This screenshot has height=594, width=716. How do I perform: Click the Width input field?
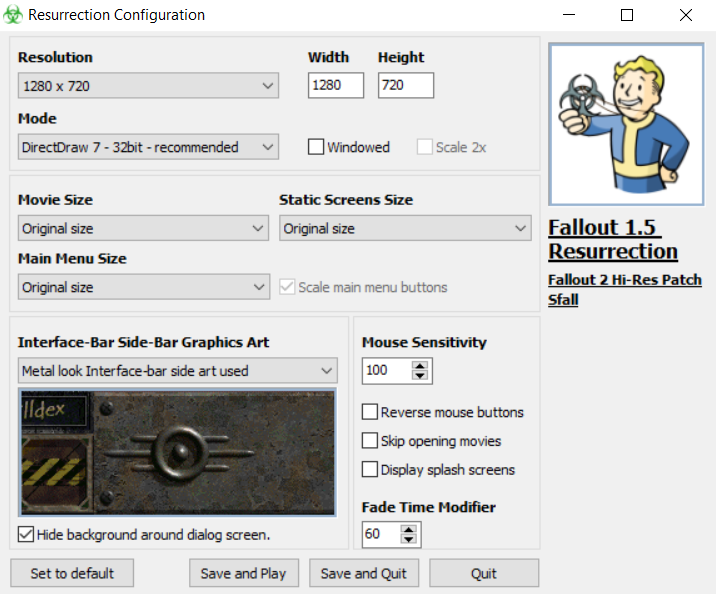click(335, 86)
